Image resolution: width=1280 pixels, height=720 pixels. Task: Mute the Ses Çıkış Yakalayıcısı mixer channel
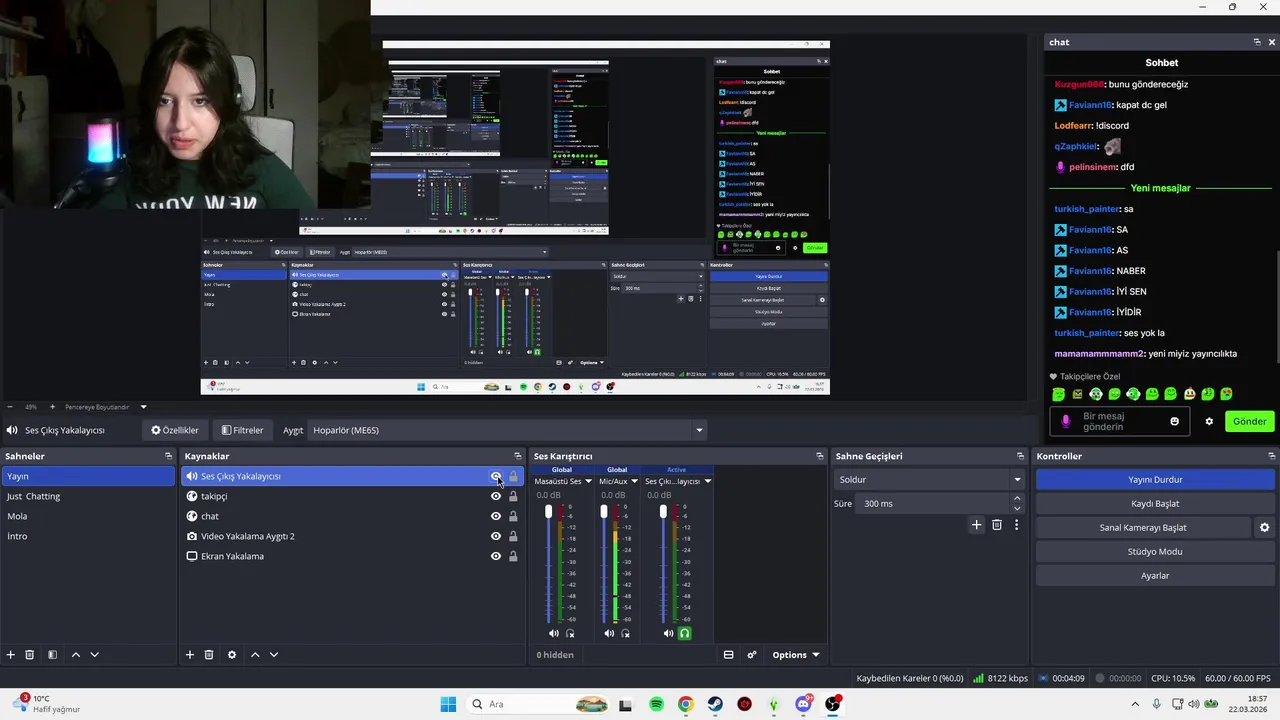[668, 633]
